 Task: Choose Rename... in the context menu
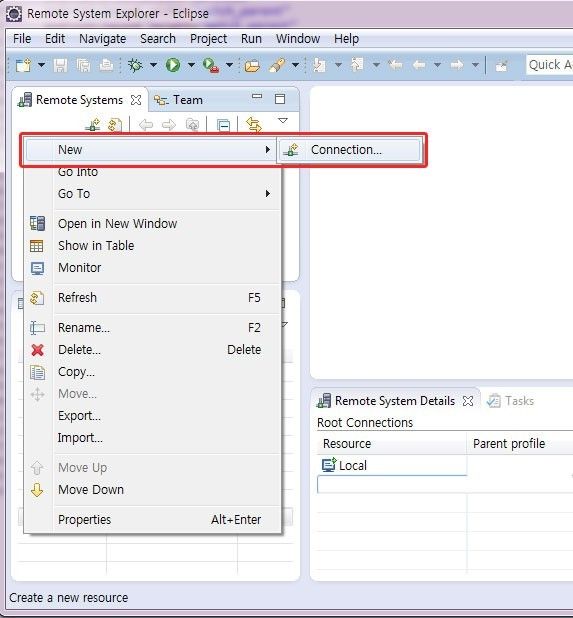153,328
